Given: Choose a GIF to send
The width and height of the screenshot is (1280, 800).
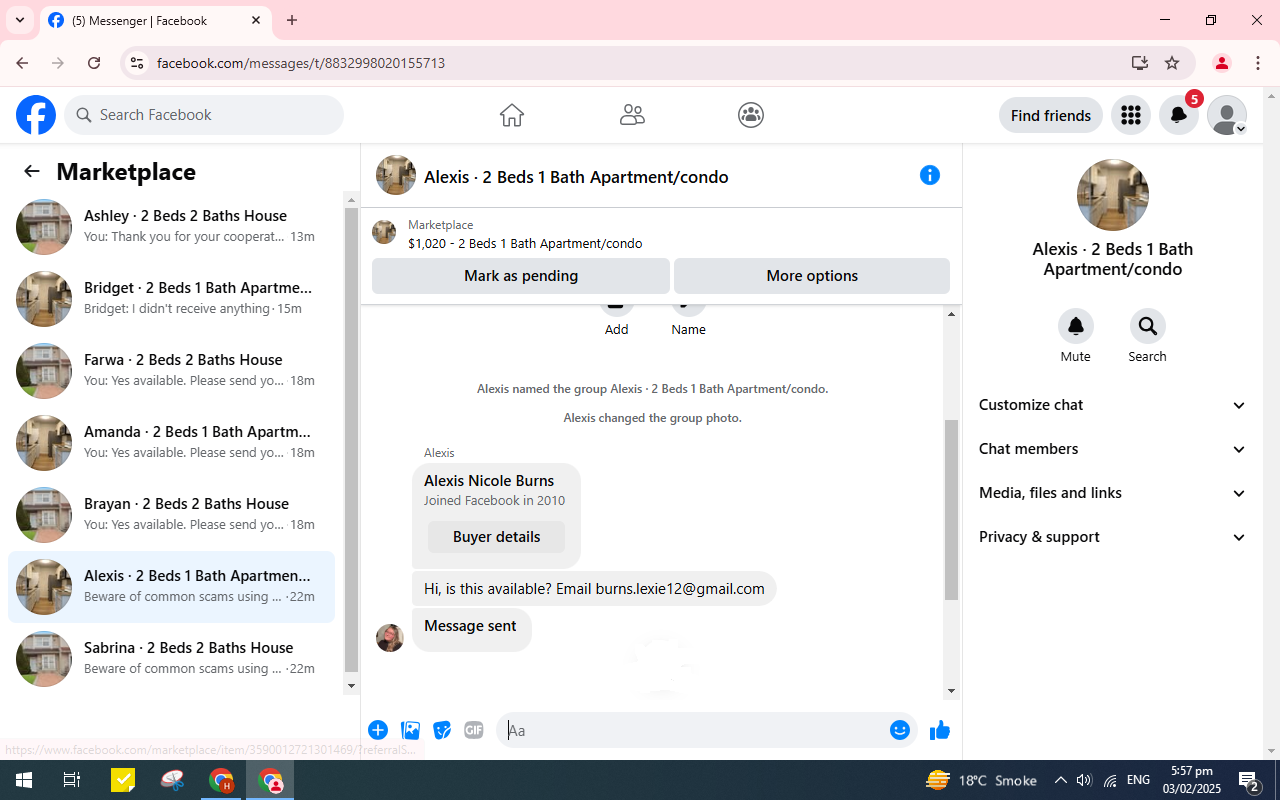Looking at the screenshot, I should click(x=474, y=730).
